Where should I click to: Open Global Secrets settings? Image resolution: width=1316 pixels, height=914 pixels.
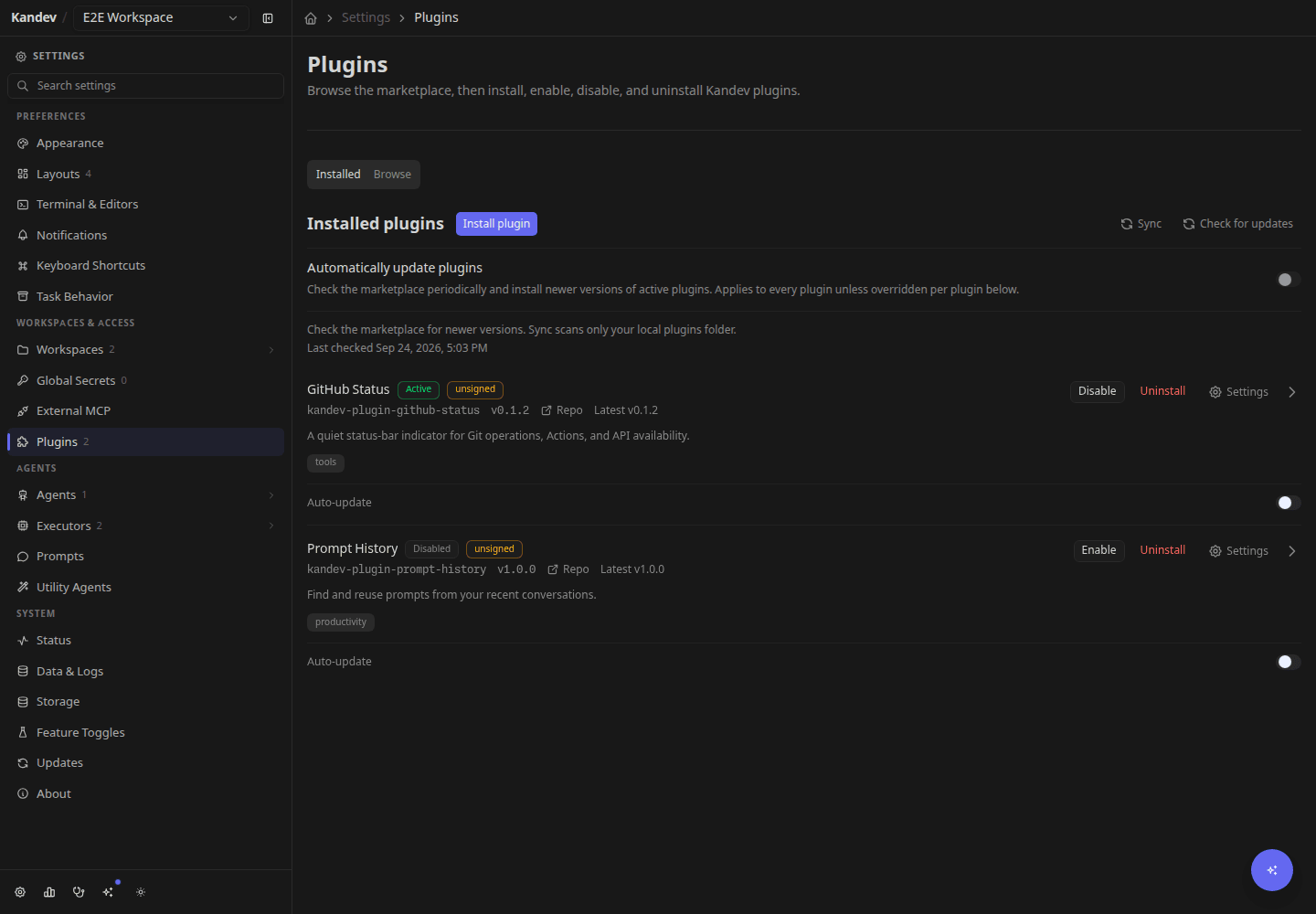click(x=146, y=380)
